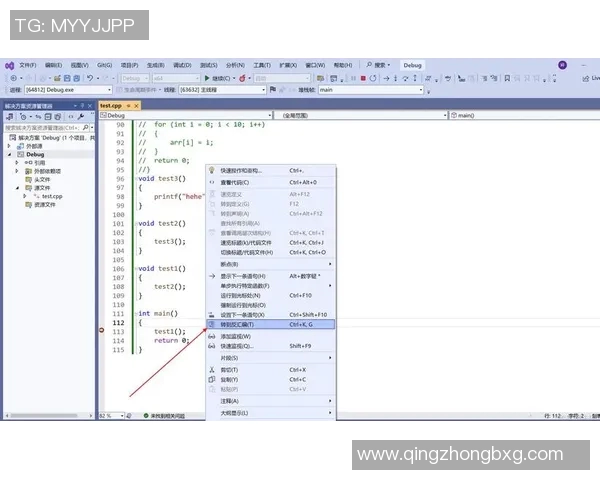The height and width of the screenshot is (480, 600).
Task: Click the Copy icon in context menu
Action: (x=211, y=380)
